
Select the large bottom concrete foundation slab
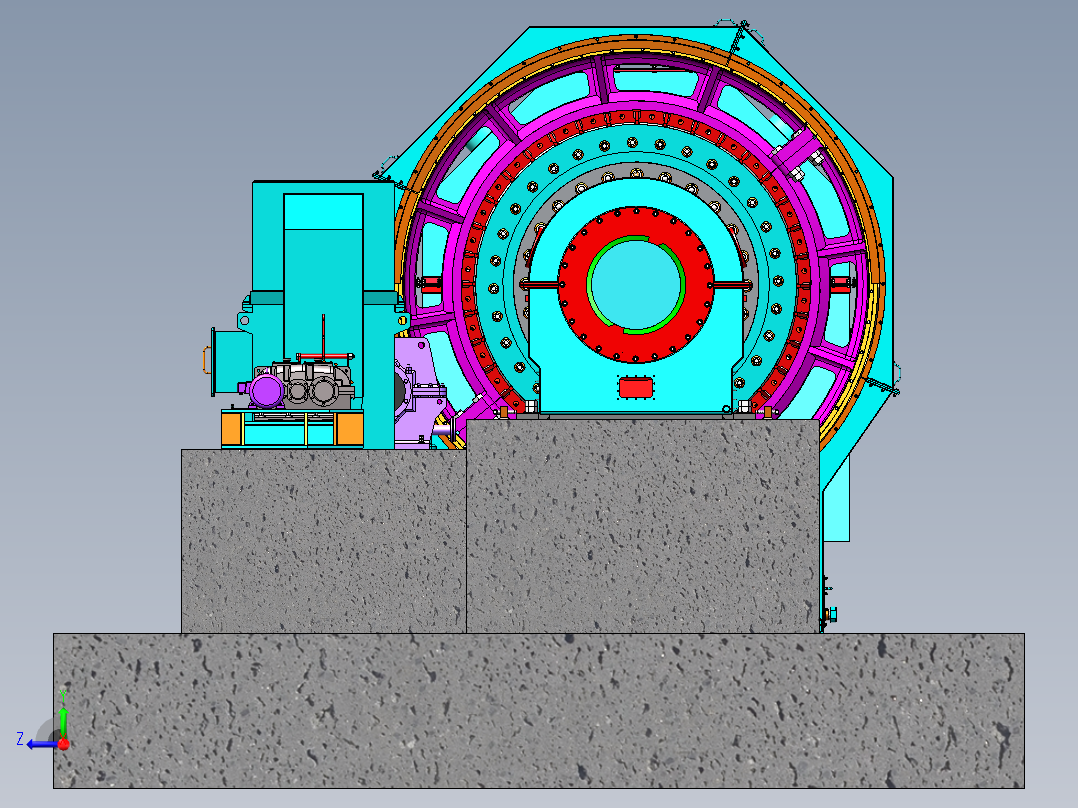click(x=539, y=710)
